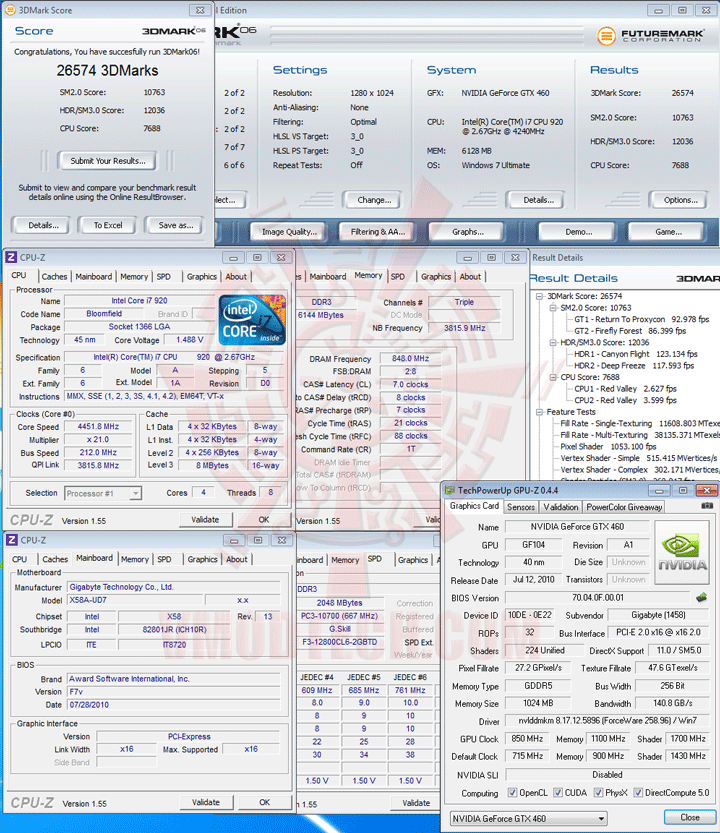Switch to the Caches tab in CPU-Z CPU window
720x833 pixels.
pyautogui.click(x=54, y=277)
